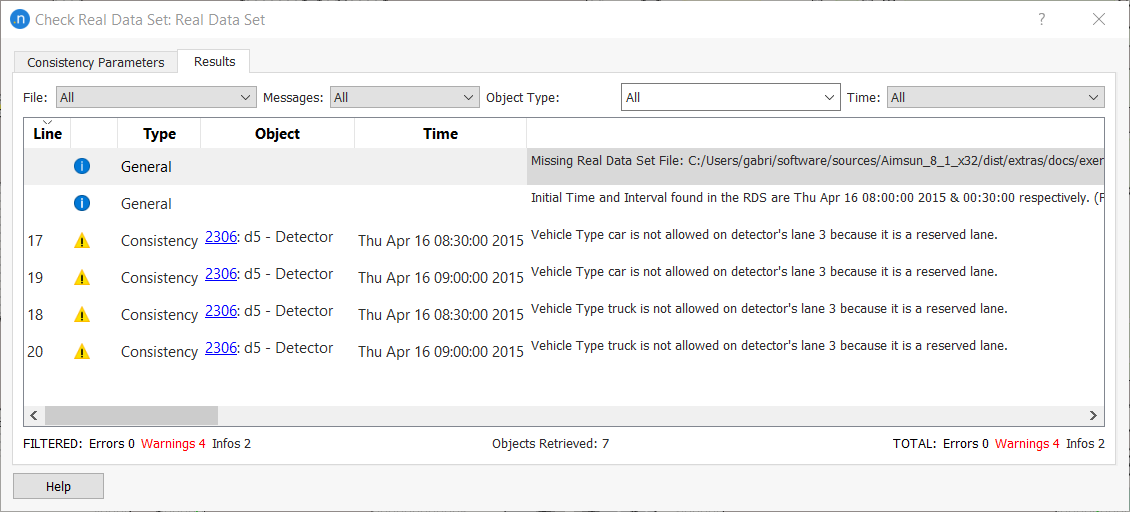Screen dimensions: 1130x512
Task: Click the Help button
Action: click(58, 486)
